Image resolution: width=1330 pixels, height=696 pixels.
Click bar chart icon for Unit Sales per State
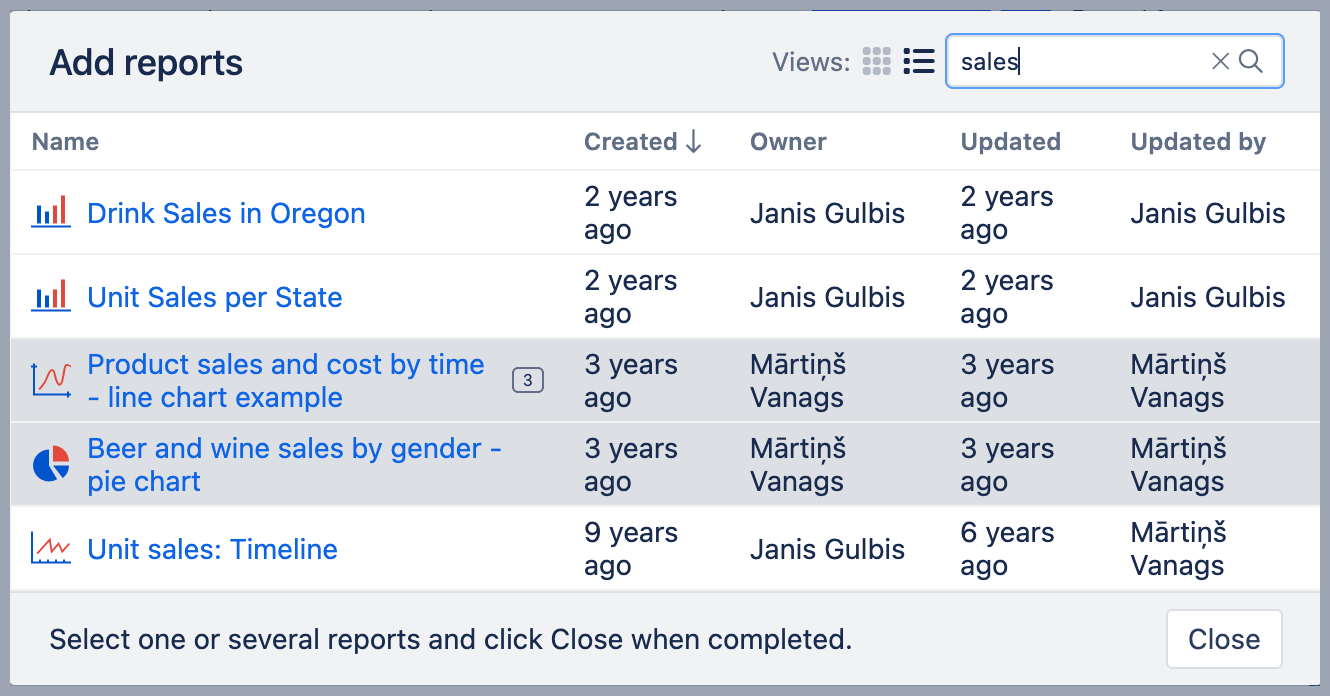pyautogui.click(x=51, y=297)
